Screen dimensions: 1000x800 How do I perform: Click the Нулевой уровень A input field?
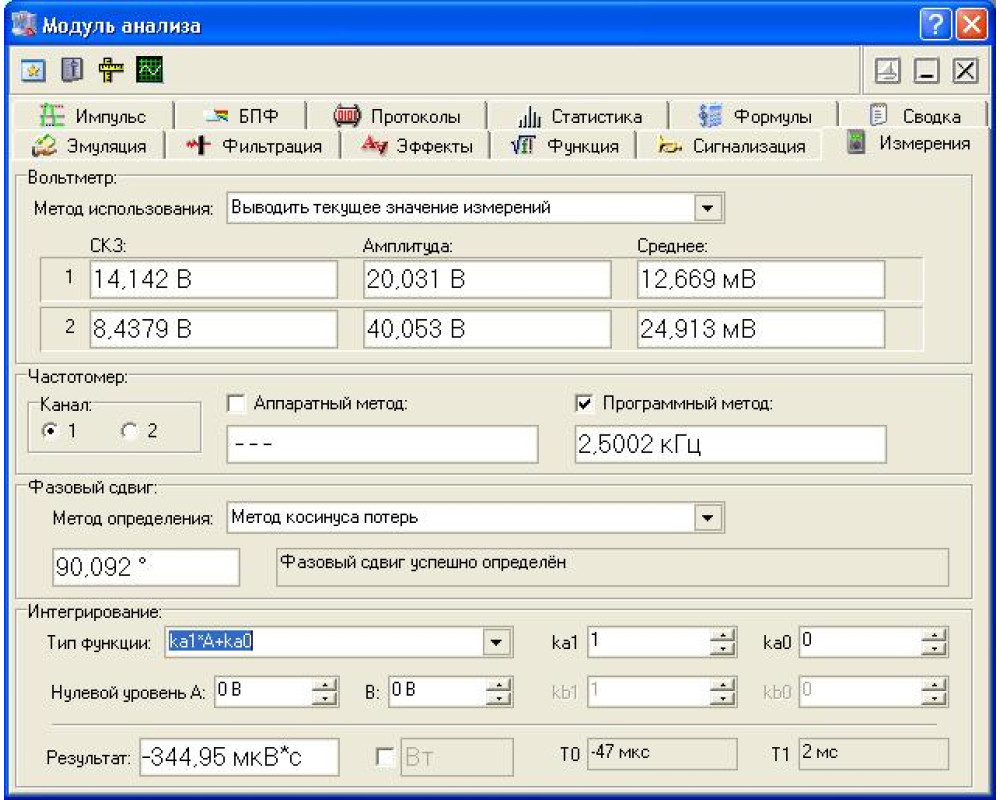[x=260, y=690]
